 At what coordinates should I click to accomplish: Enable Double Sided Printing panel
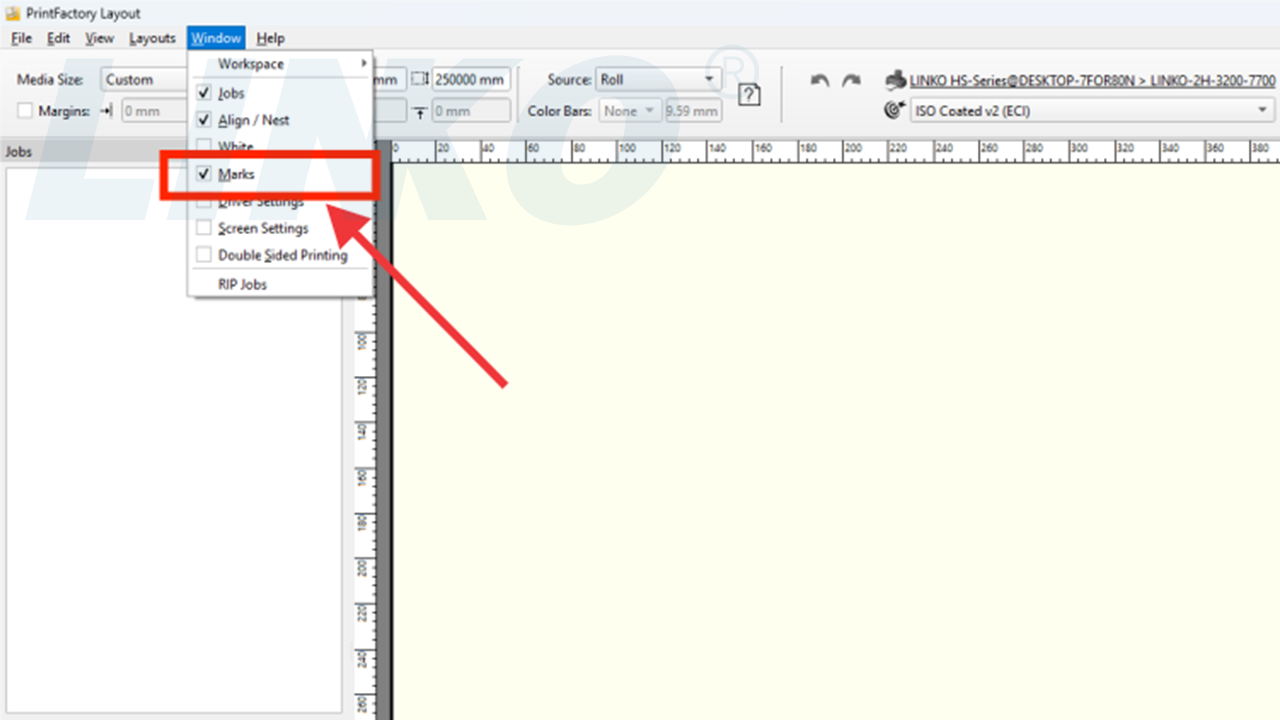[x=204, y=255]
